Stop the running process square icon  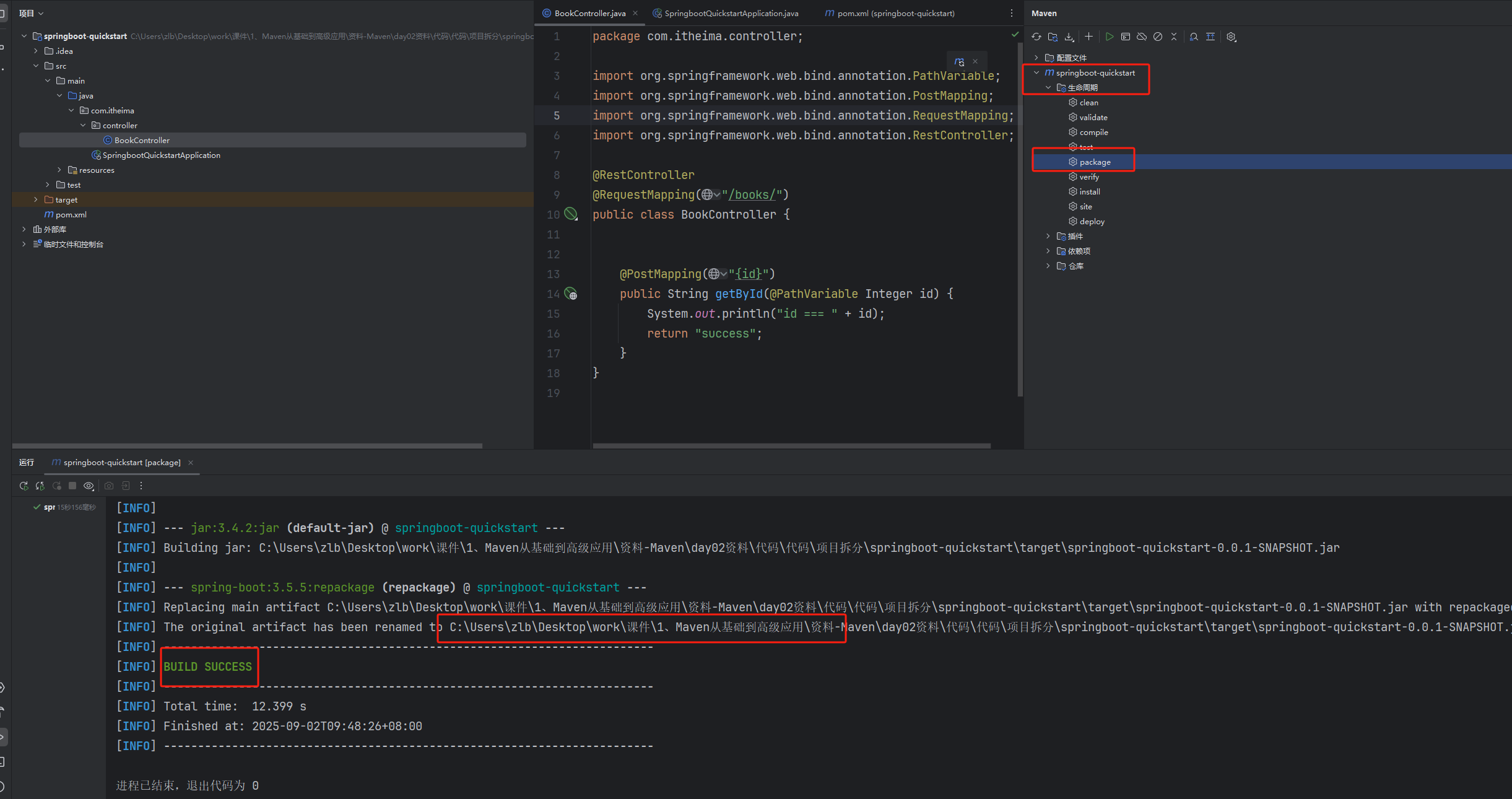[72, 486]
